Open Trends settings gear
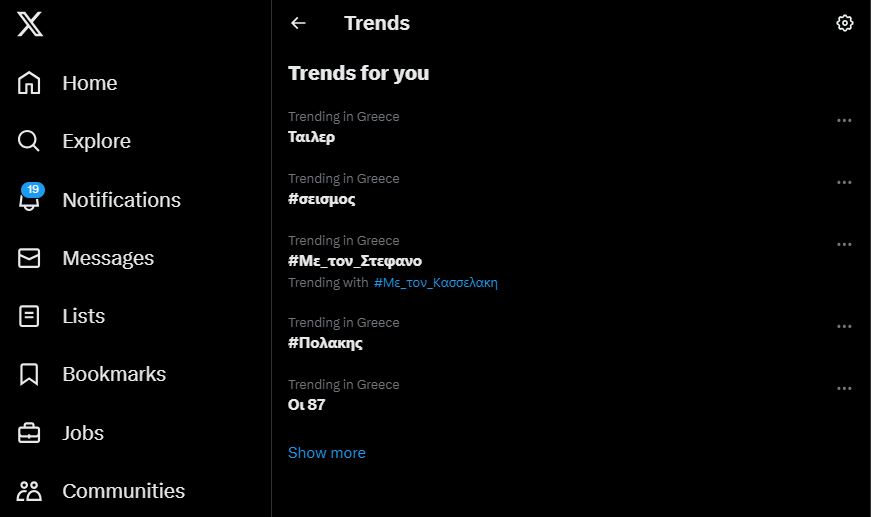The image size is (871, 517). point(845,23)
